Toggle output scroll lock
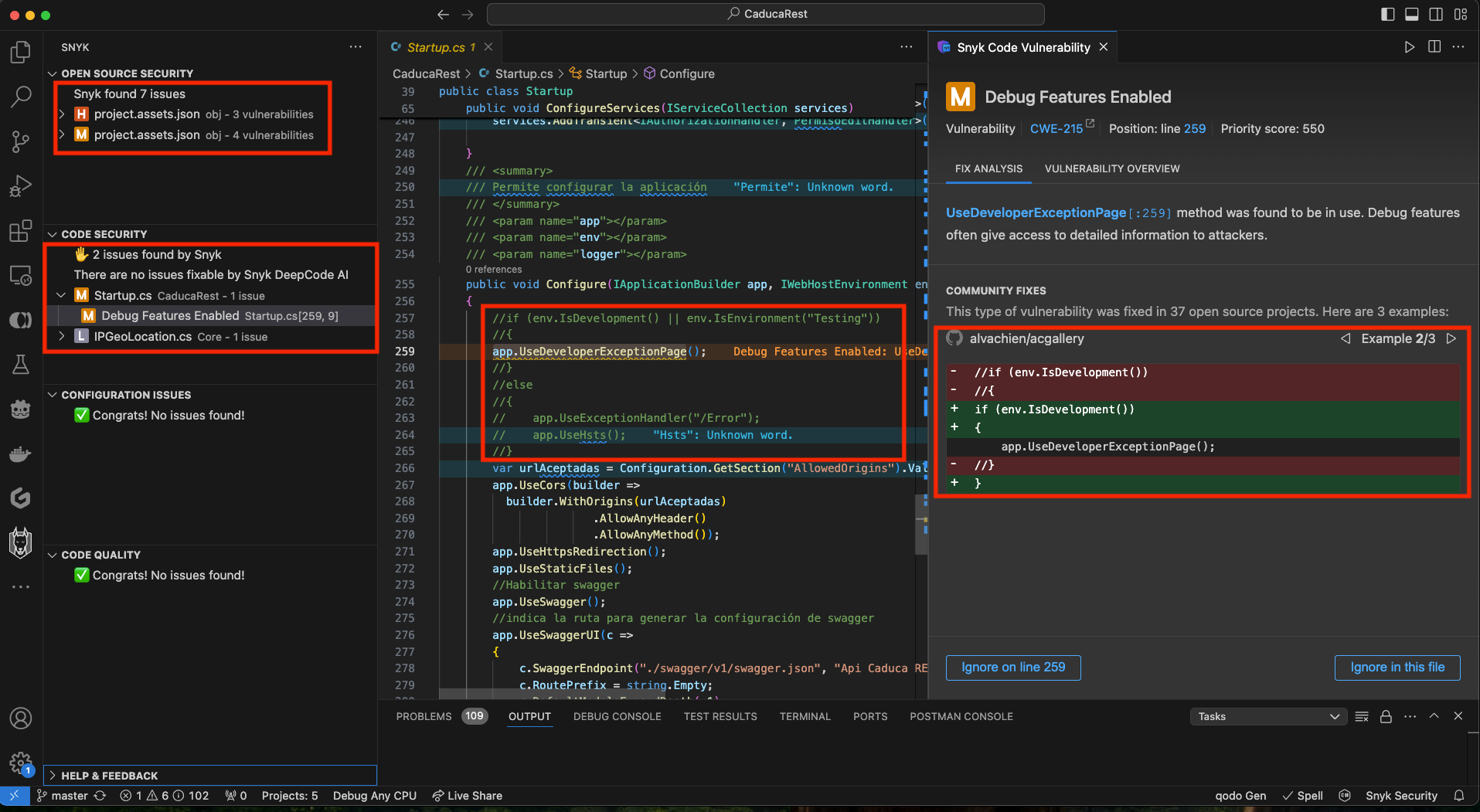 coord(1386,717)
